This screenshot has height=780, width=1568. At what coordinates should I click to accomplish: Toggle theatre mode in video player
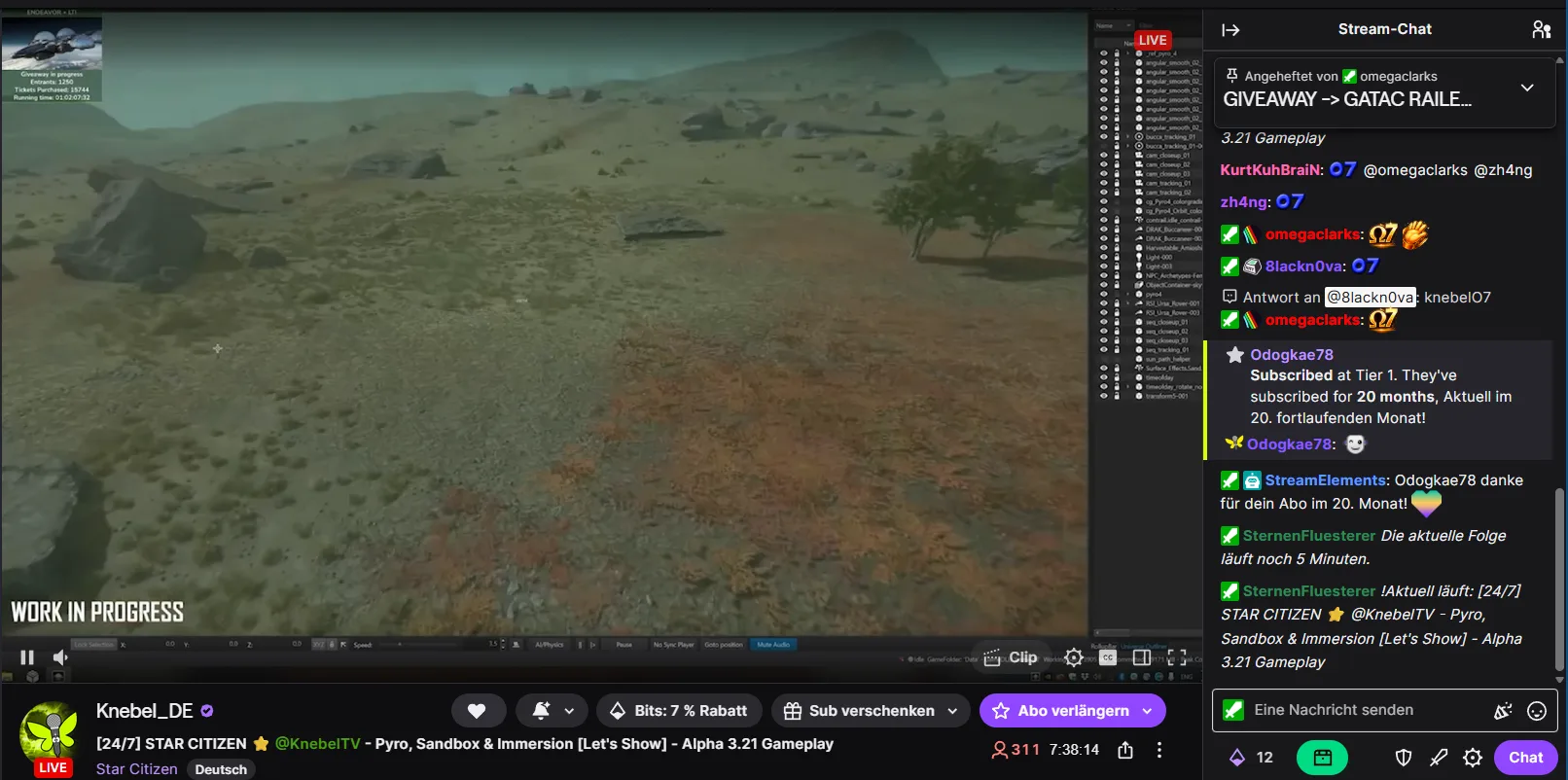click(x=1142, y=657)
